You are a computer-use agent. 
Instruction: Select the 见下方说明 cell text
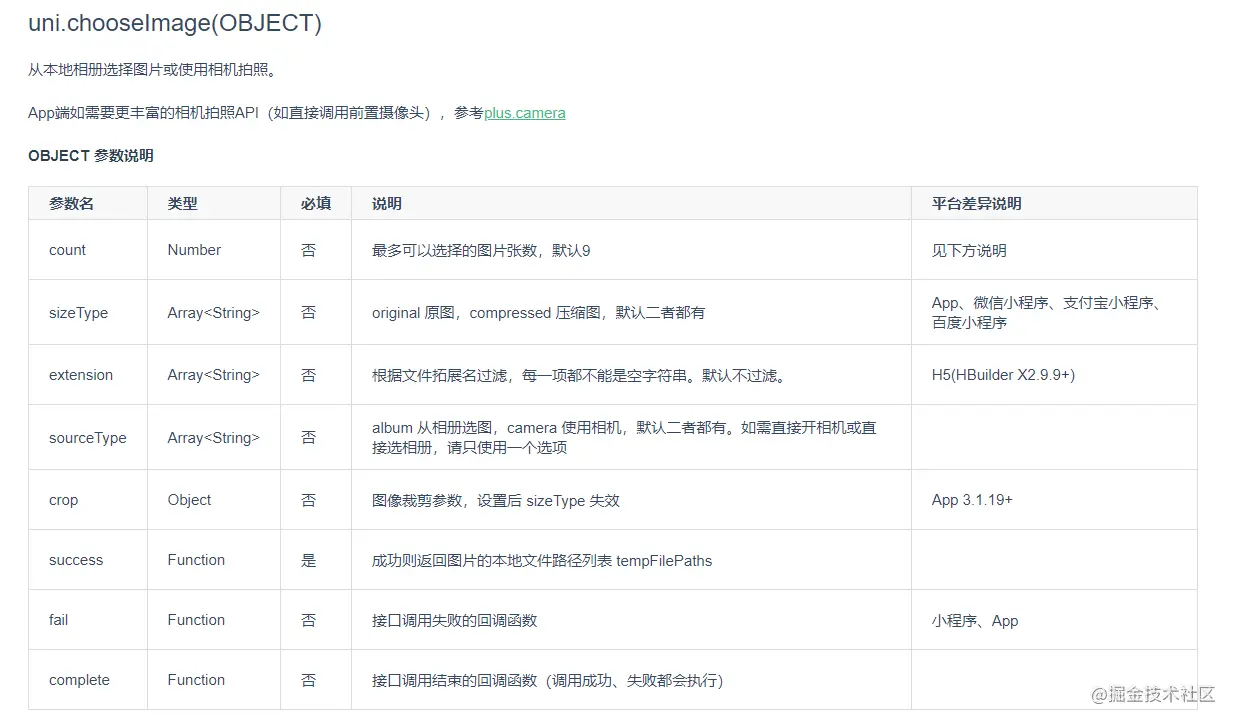(970, 250)
